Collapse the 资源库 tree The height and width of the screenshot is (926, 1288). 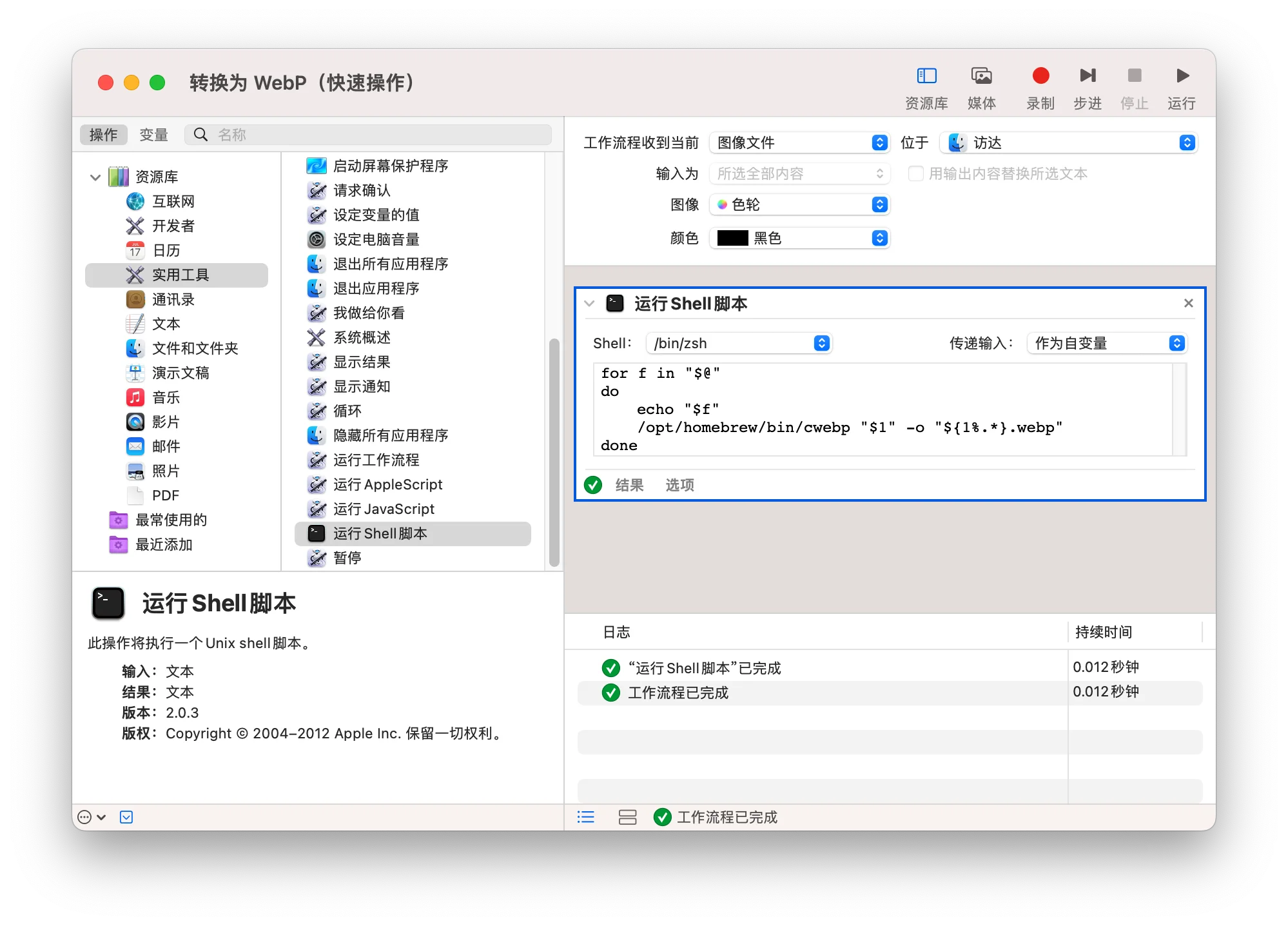point(95,177)
